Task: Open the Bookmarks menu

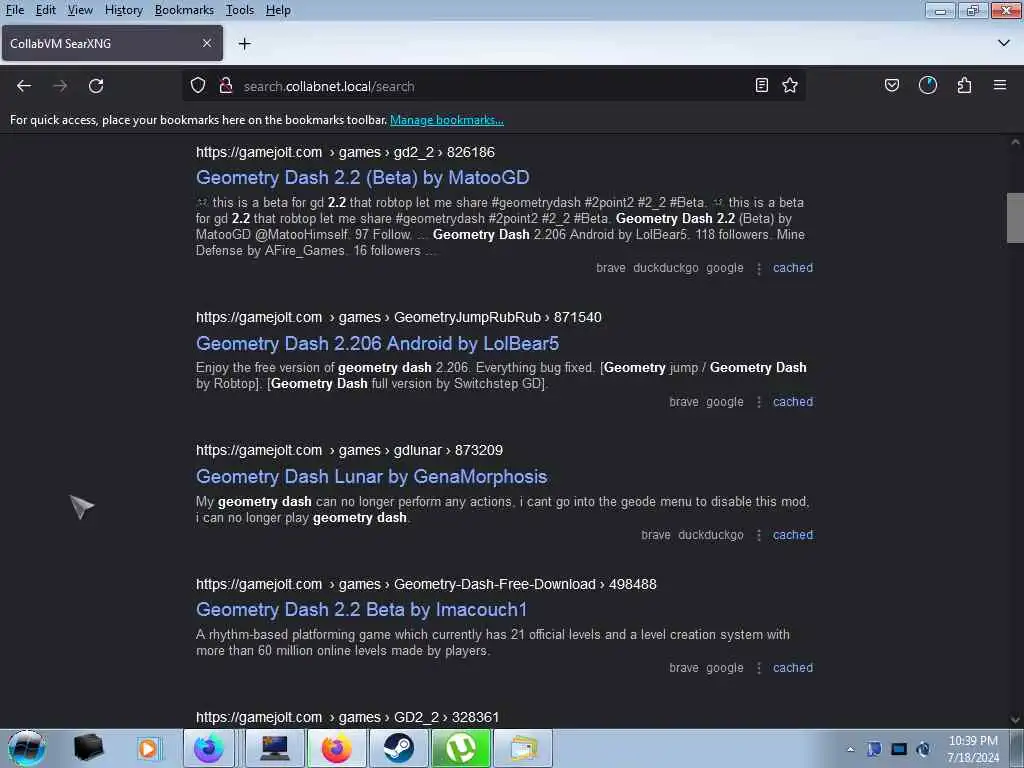Action: (184, 10)
